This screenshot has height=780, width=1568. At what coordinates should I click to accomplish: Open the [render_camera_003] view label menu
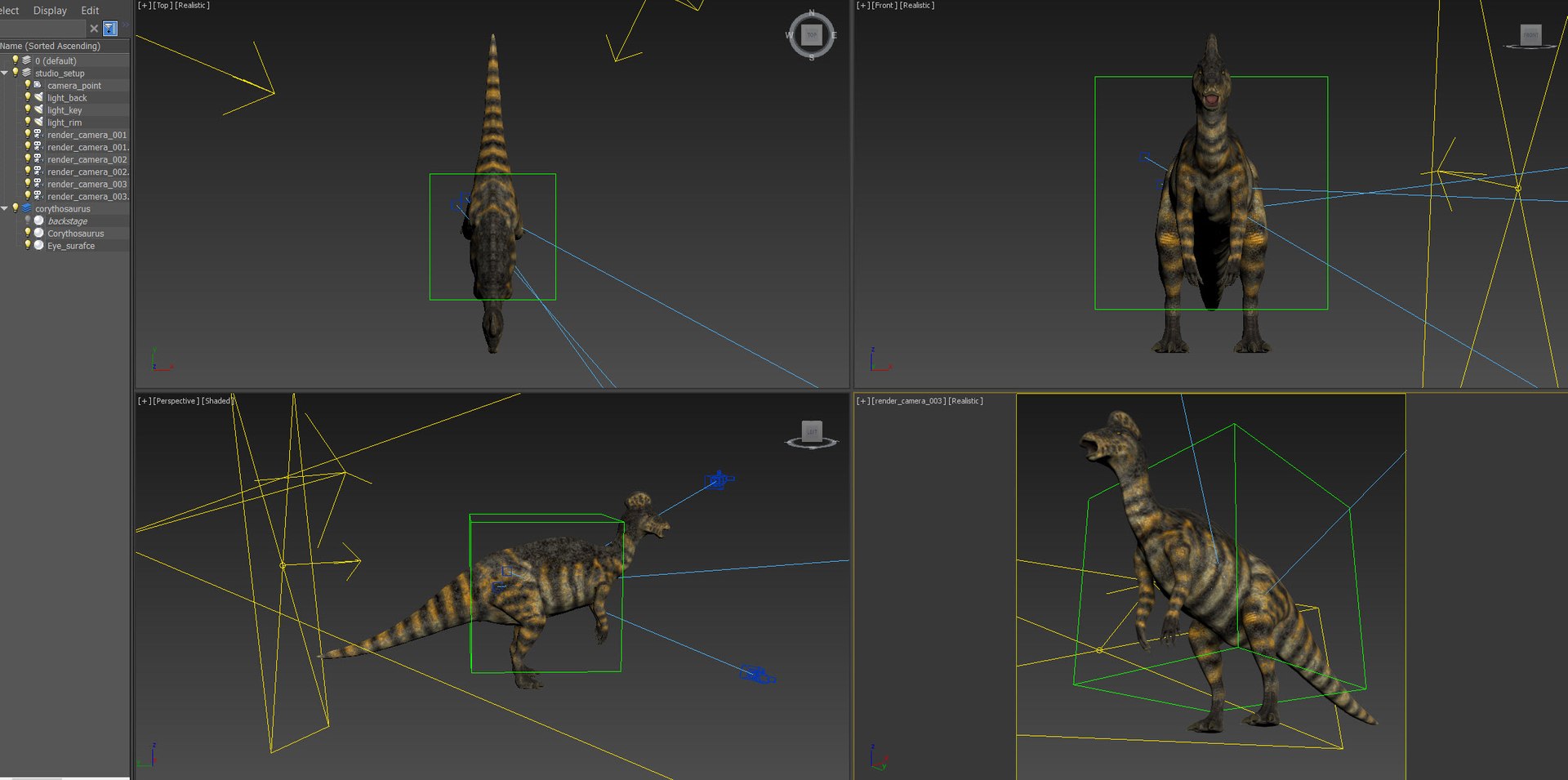(909, 401)
